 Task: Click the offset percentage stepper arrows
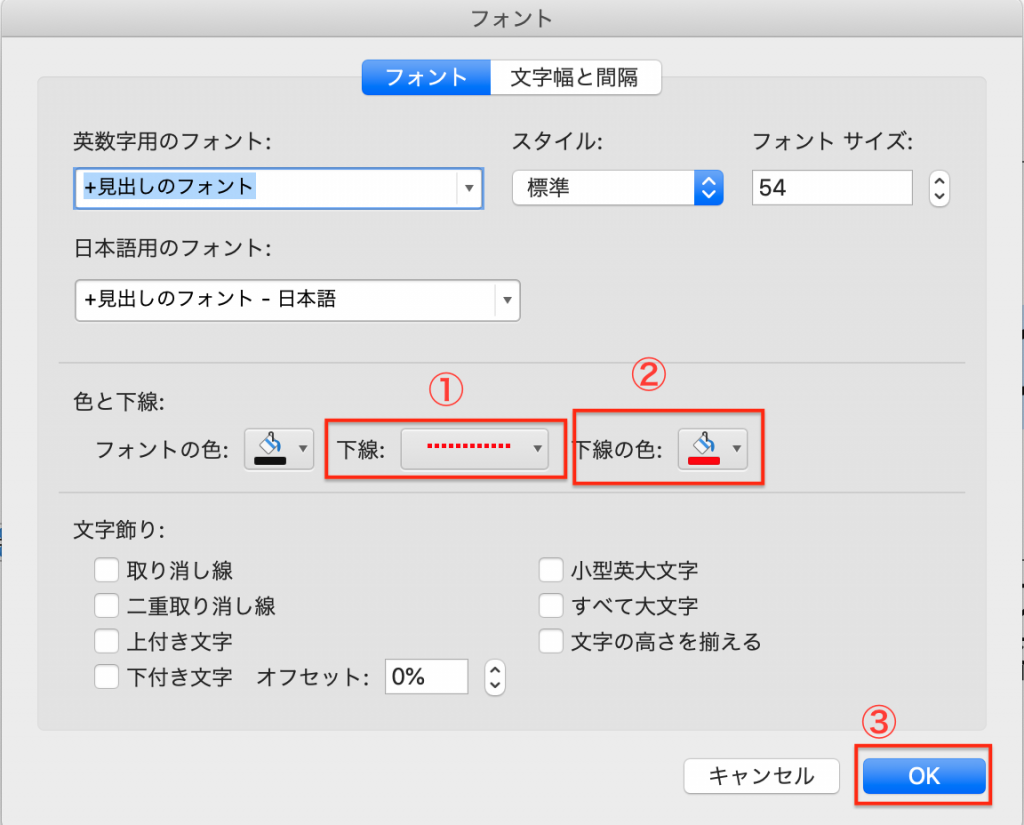[x=494, y=677]
